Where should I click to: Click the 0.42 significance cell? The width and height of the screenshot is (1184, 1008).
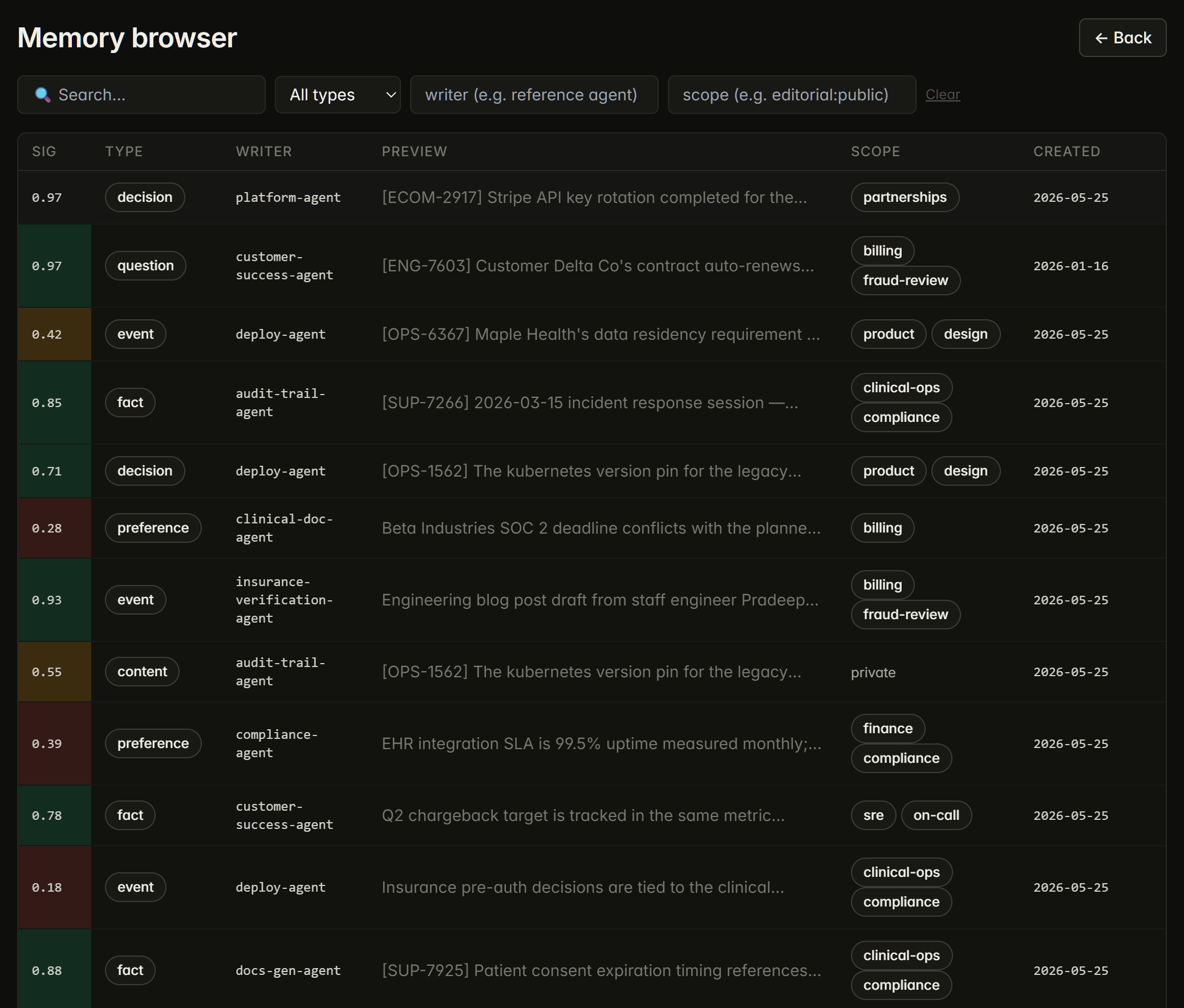pos(54,334)
